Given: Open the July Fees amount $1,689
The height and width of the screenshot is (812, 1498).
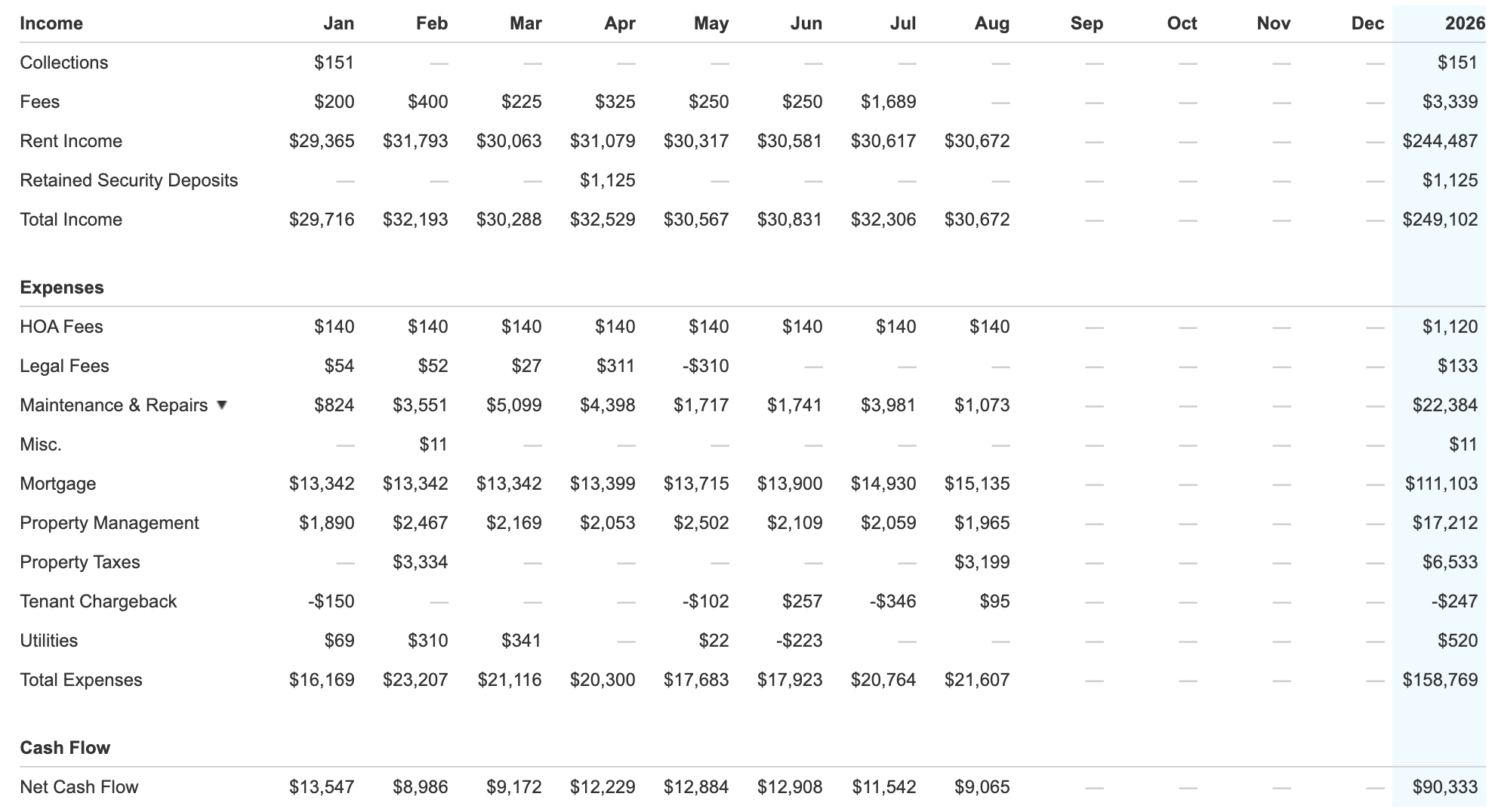Looking at the screenshot, I should [x=888, y=102].
